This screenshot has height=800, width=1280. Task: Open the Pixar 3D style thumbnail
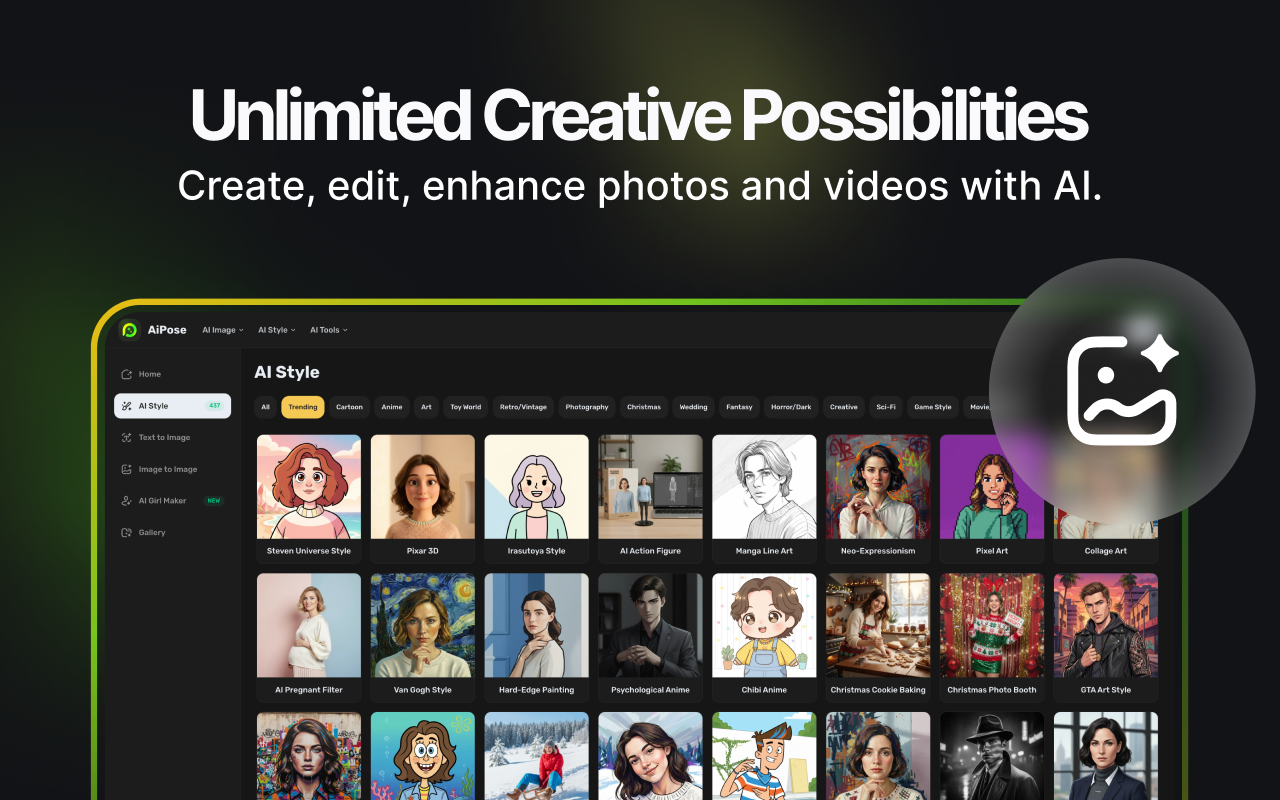point(423,487)
